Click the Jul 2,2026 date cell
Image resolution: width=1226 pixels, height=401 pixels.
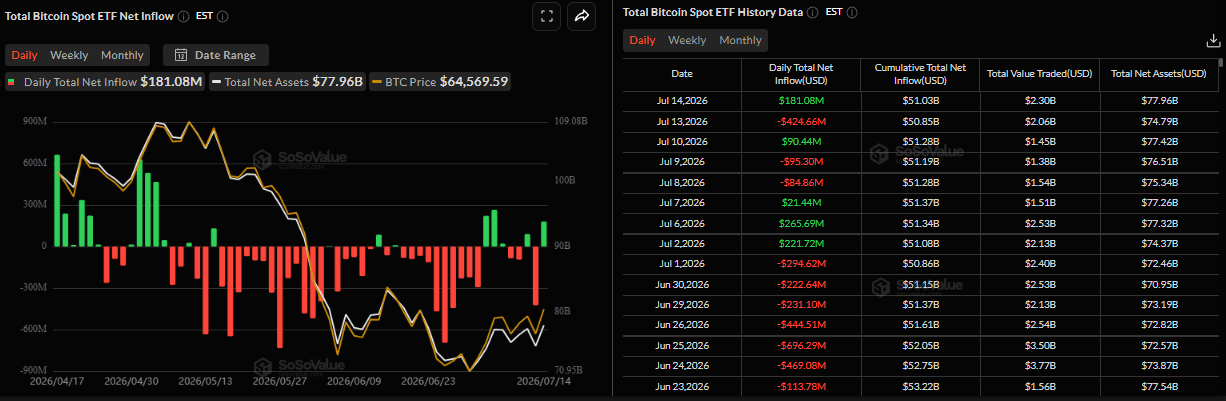click(x=681, y=244)
